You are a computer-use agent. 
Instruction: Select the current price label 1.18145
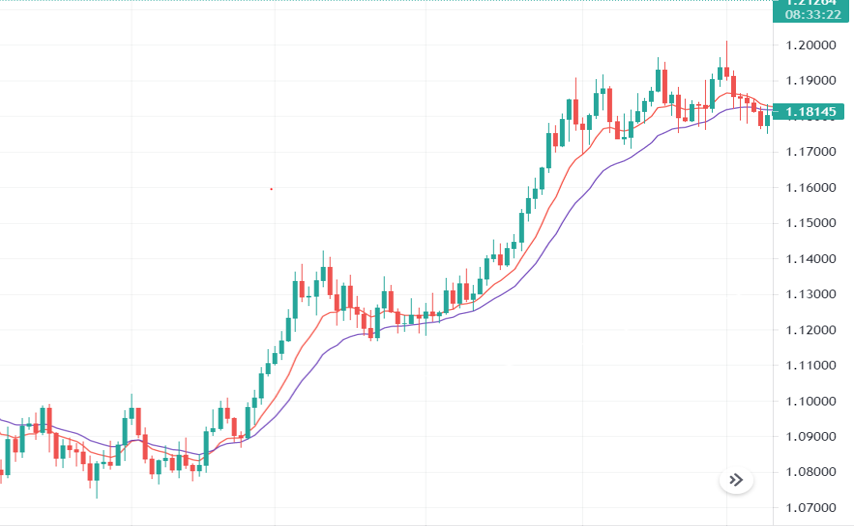(809, 112)
